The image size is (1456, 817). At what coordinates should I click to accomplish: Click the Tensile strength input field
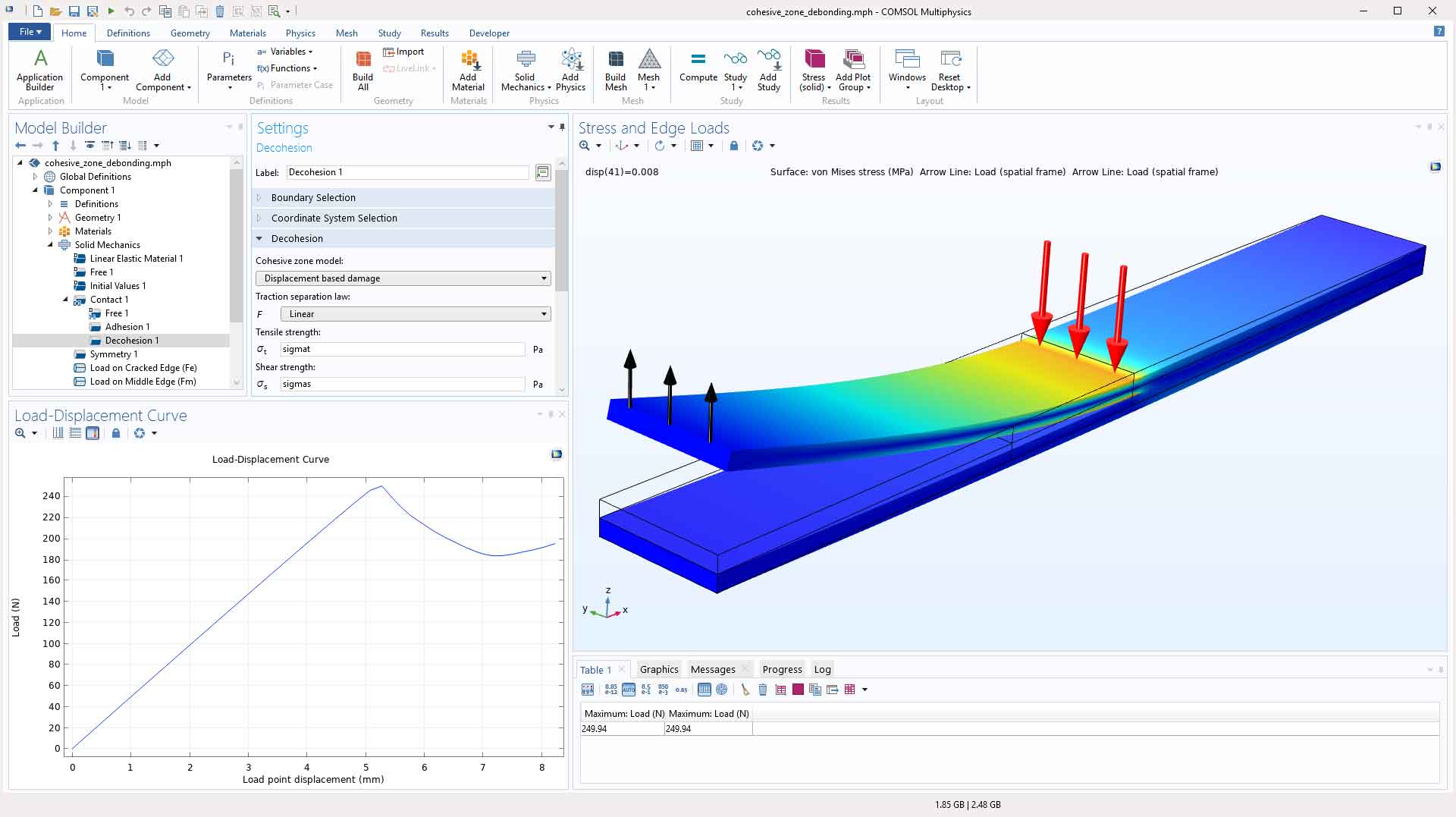click(402, 349)
